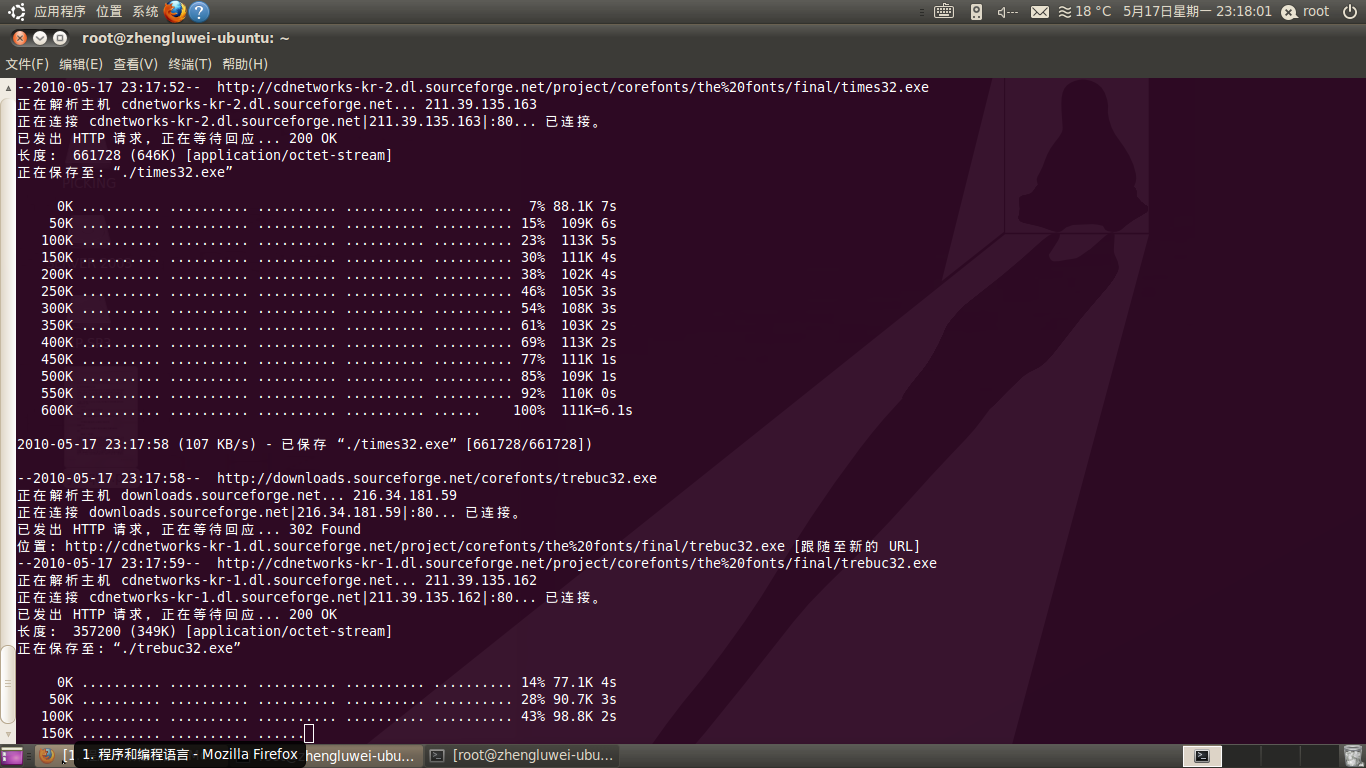1366x768 pixels.
Task: Open the 终端(T) menu
Action: tap(190, 64)
